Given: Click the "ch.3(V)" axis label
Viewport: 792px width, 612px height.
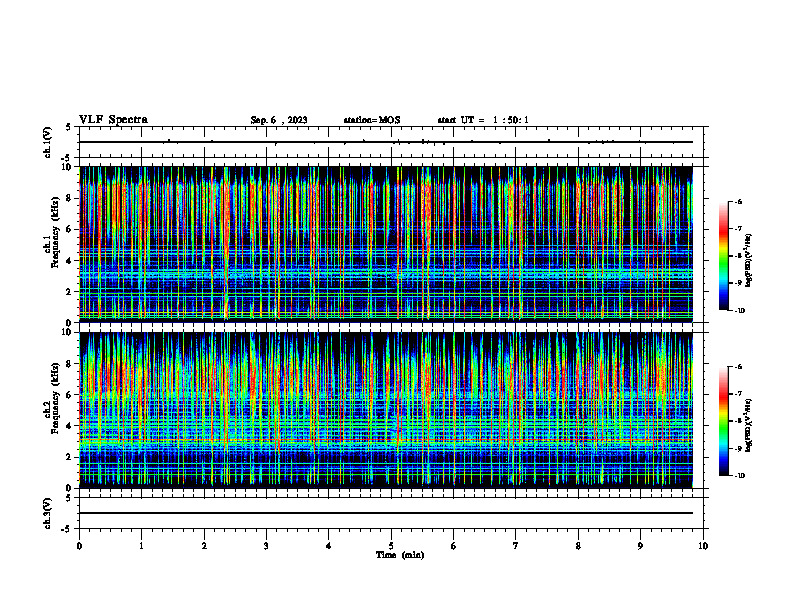Looking at the screenshot, I should [x=47, y=514].
